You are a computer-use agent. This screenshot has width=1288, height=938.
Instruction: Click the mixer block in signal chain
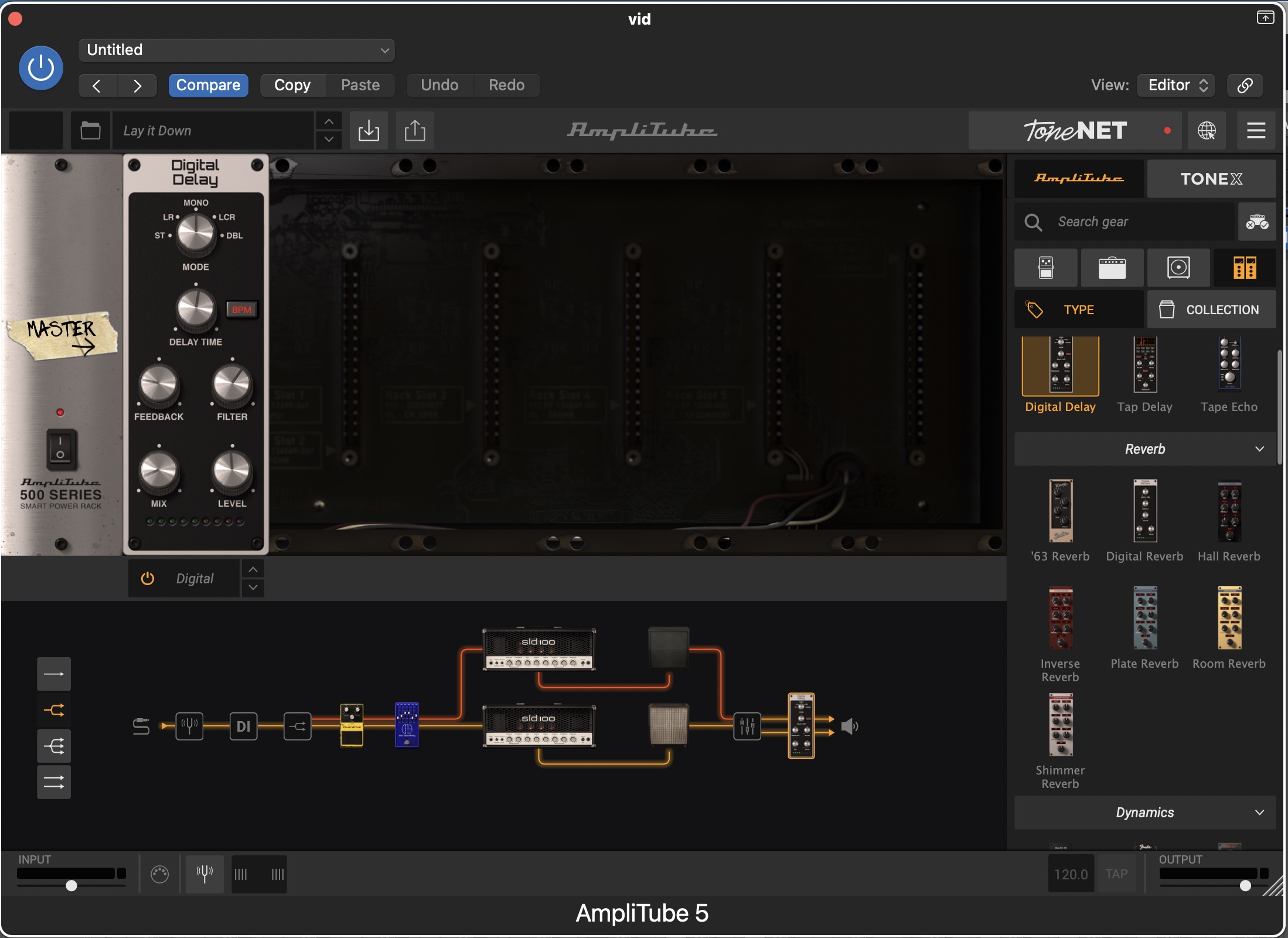[x=747, y=726]
